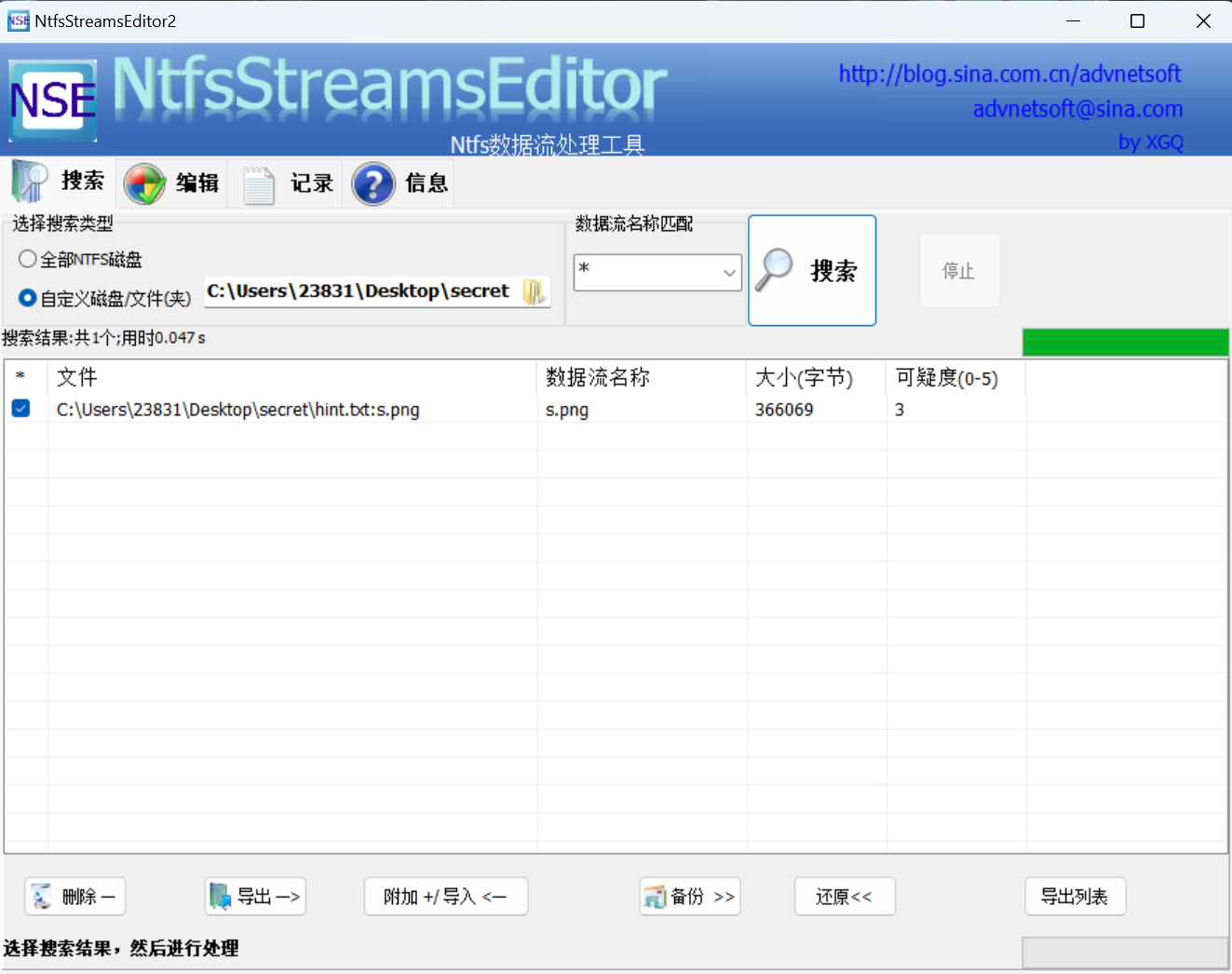
Task: Click the large 搜索 button
Action: tap(812, 271)
